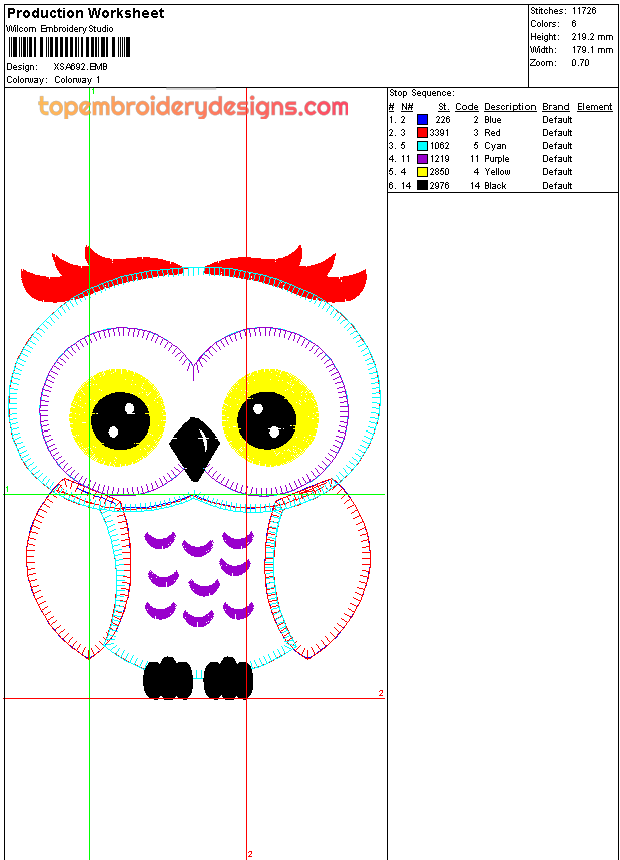Click stitch count 2850 in Yellow row
620x860 pixels.
tap(439, 172)
